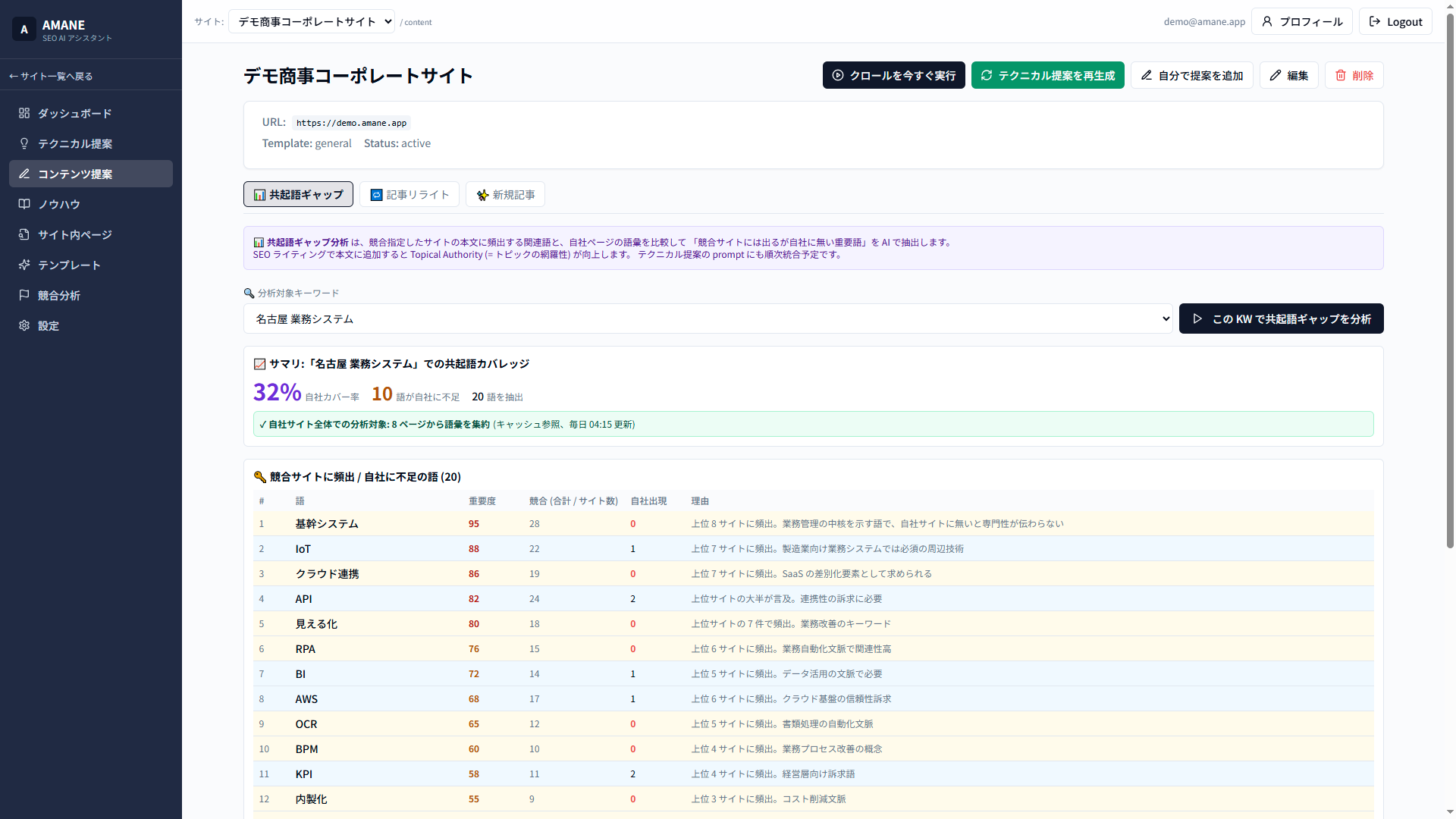Screen dimensions: 1456x819
Task: Click the play icon in クロールを今すぐ実行
Action: [x=838, y=75]
